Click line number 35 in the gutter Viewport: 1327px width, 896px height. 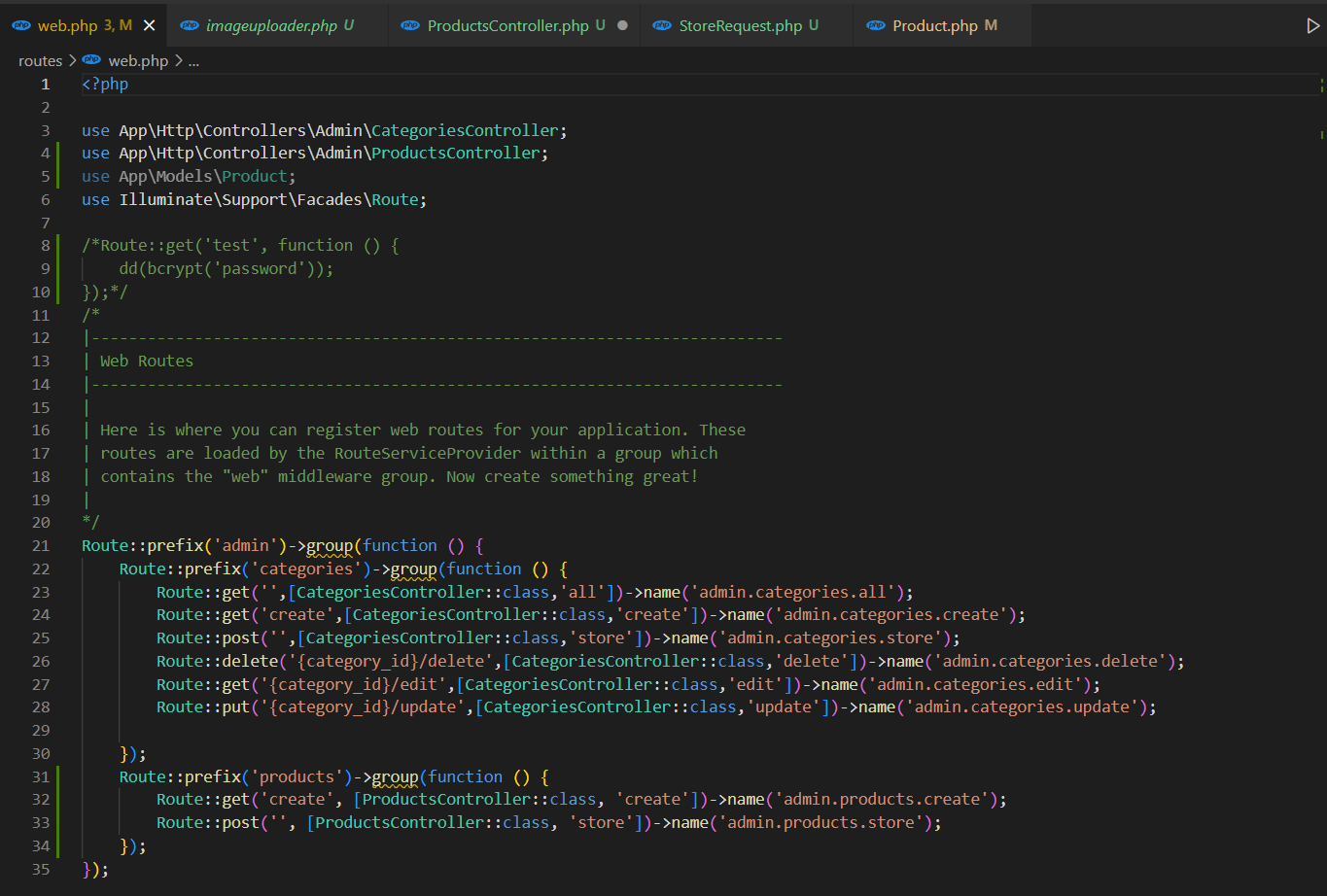(x=41, y=869)
